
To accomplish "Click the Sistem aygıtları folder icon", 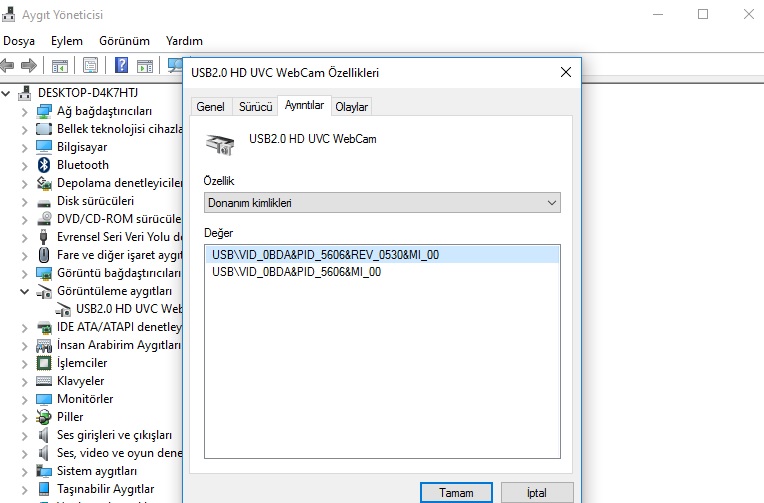I will 44,471.
